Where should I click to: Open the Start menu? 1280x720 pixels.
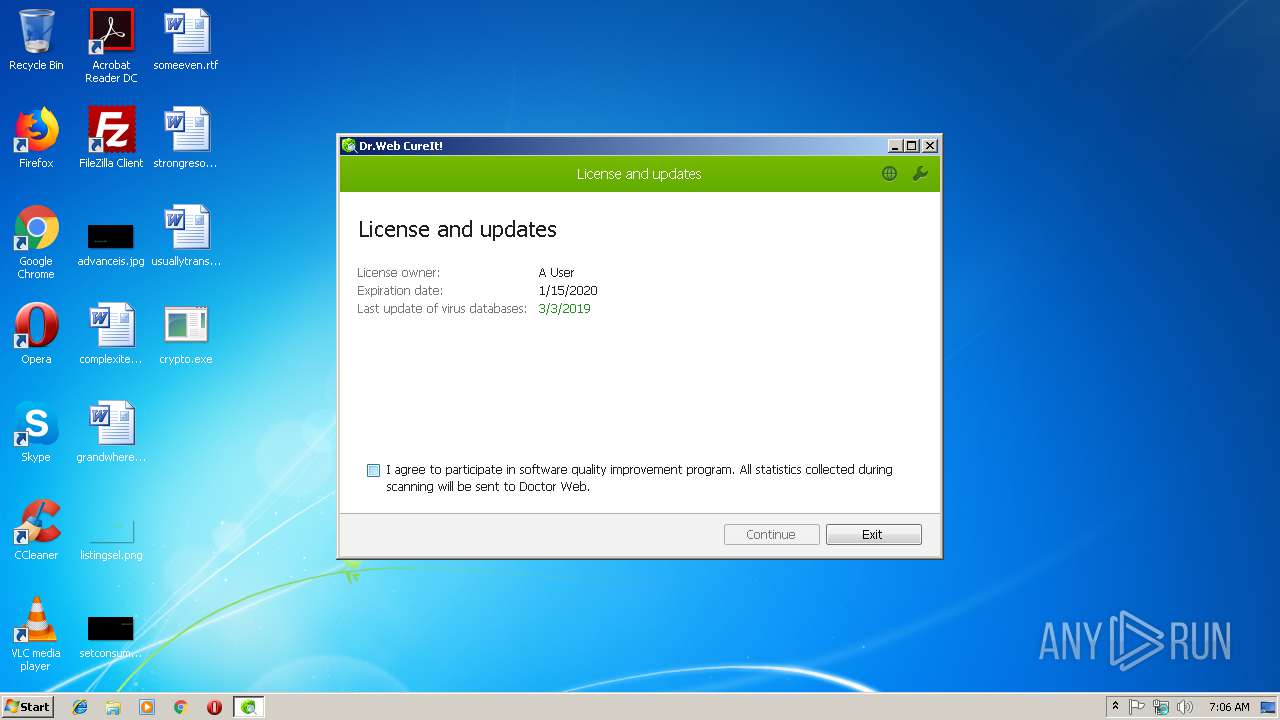tap(28, 707)
